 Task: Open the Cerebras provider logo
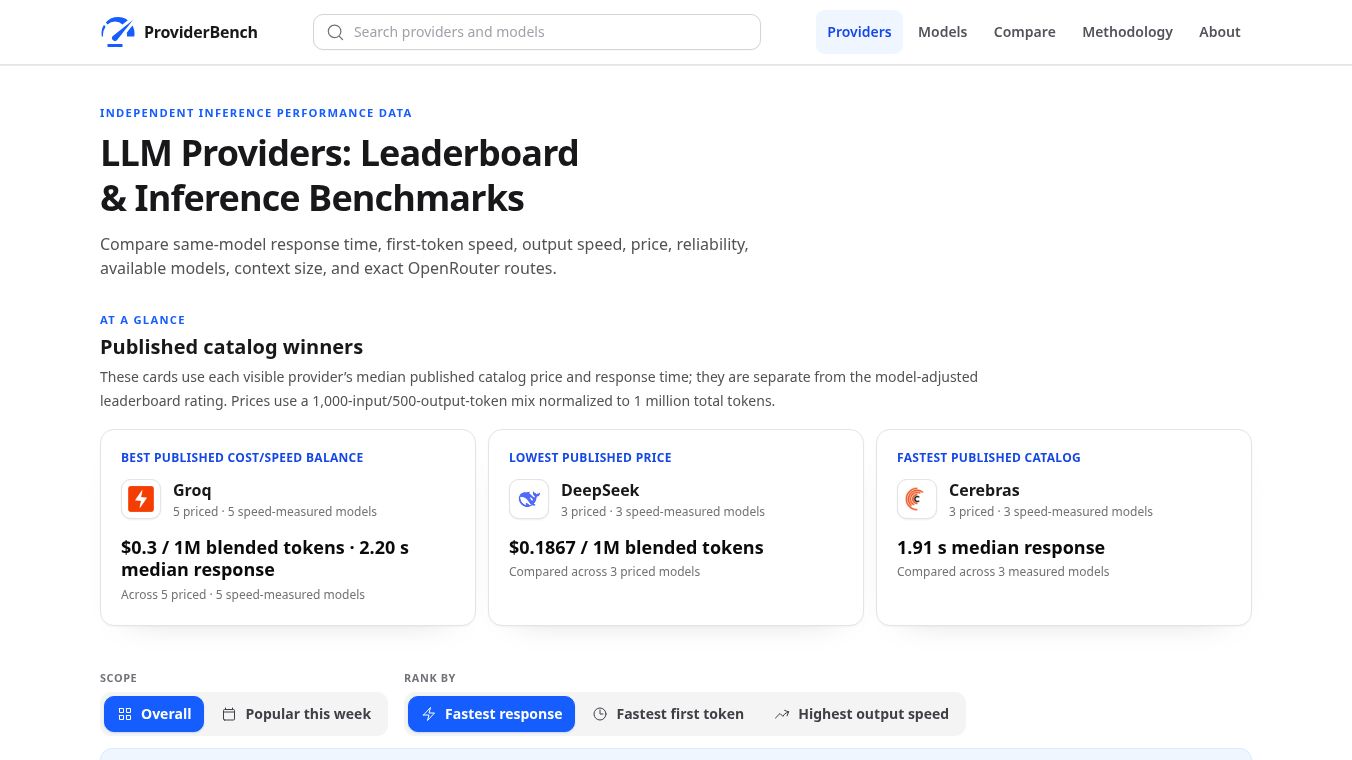pyautogui.click(x=917, y=499)
